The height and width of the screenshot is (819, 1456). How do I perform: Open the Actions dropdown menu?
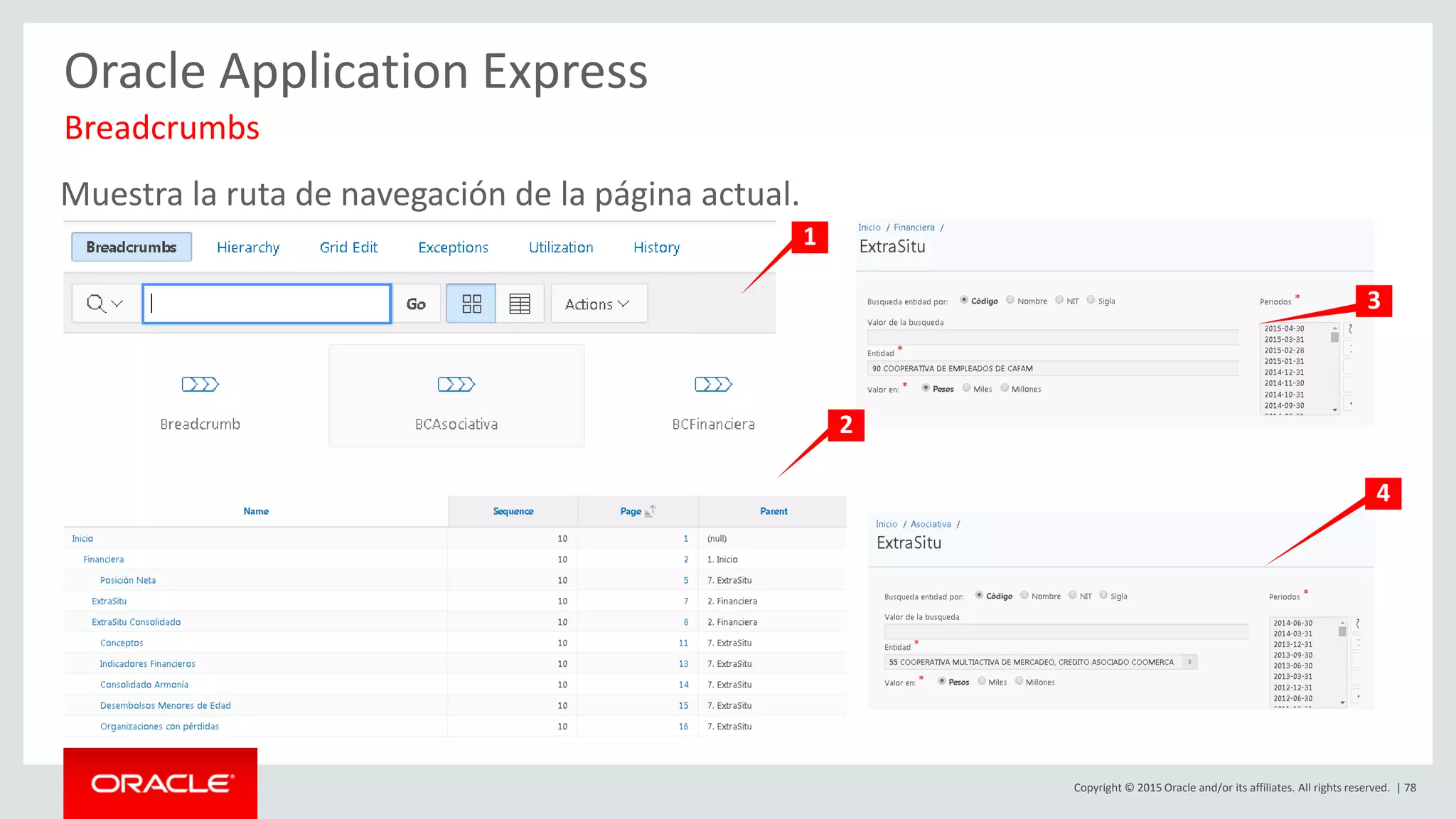(599, 304)
